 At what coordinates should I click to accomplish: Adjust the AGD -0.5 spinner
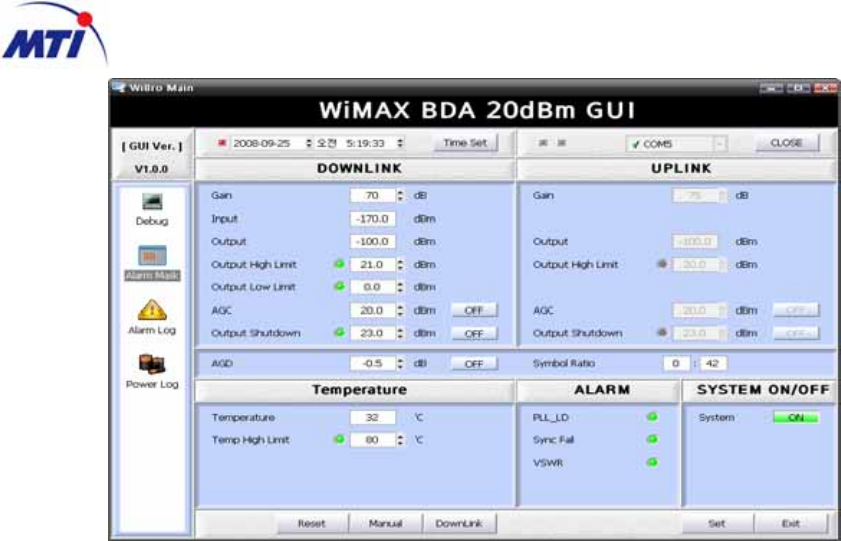[400, 364]
